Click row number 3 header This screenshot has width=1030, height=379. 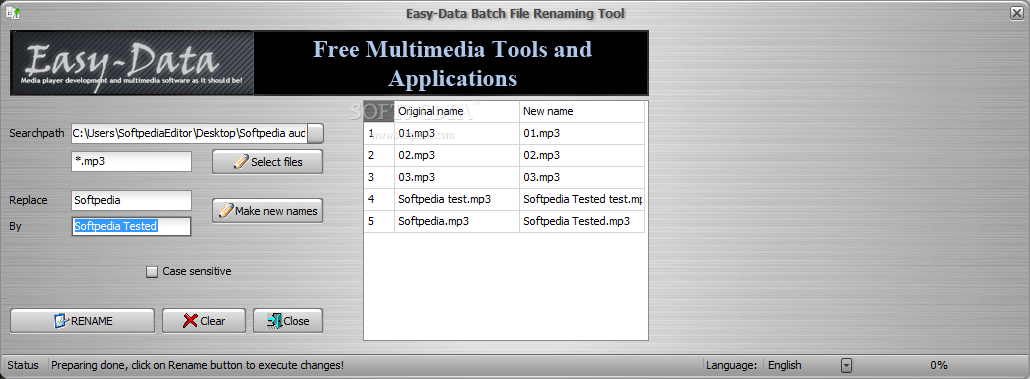(x=379, y=177)
